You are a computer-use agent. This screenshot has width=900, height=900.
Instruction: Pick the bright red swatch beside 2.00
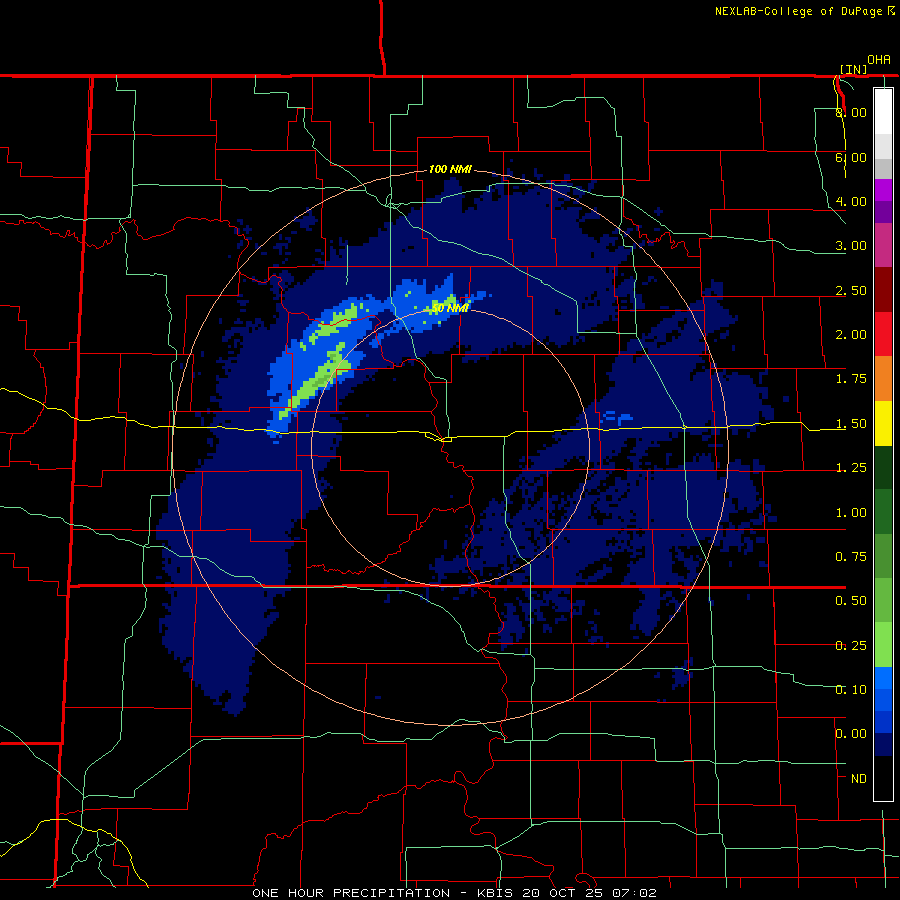(883, 334)
